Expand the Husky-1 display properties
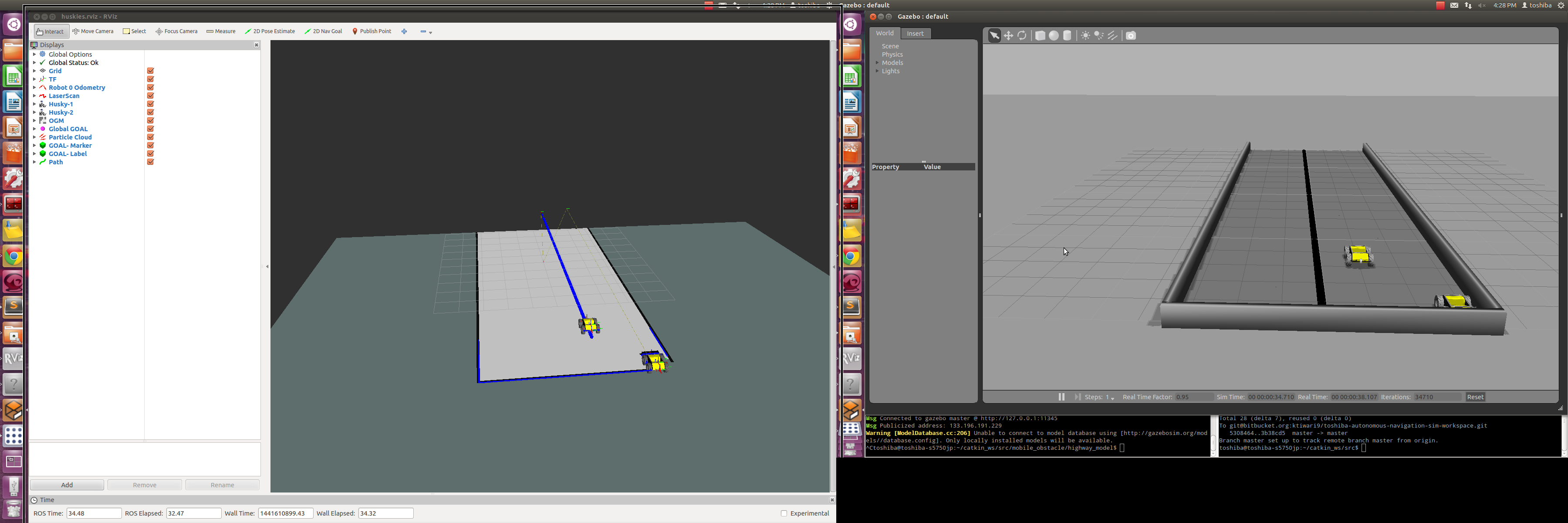The height and width of the screenshot is (523, 1568). click(x=34, y=104)
